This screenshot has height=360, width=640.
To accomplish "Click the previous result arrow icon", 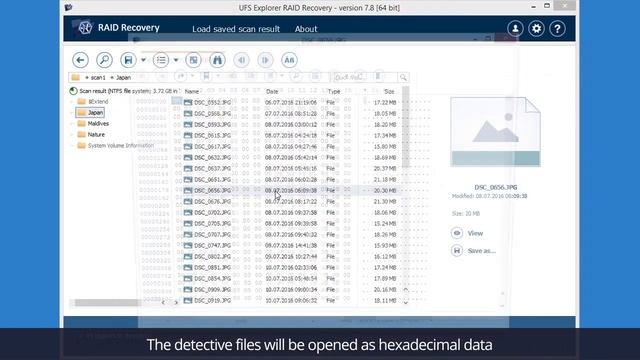I will (x=241, y=60).
